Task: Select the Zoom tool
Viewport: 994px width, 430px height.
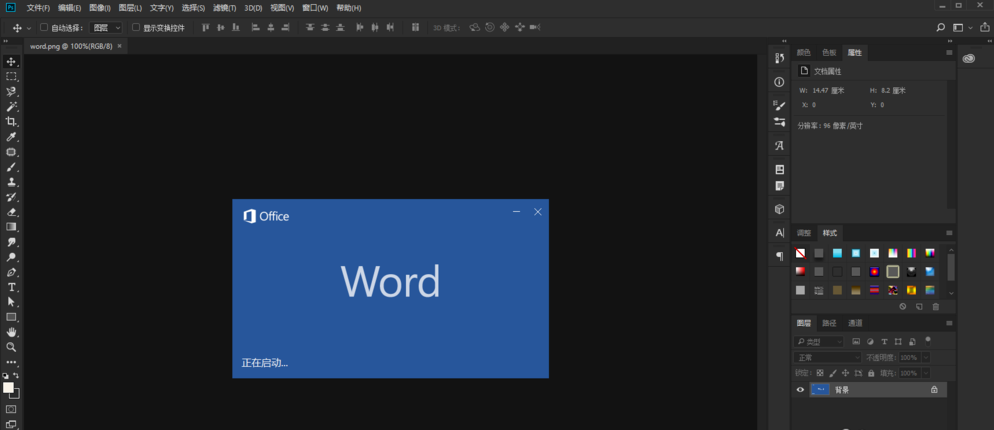Action: [12, 347]
